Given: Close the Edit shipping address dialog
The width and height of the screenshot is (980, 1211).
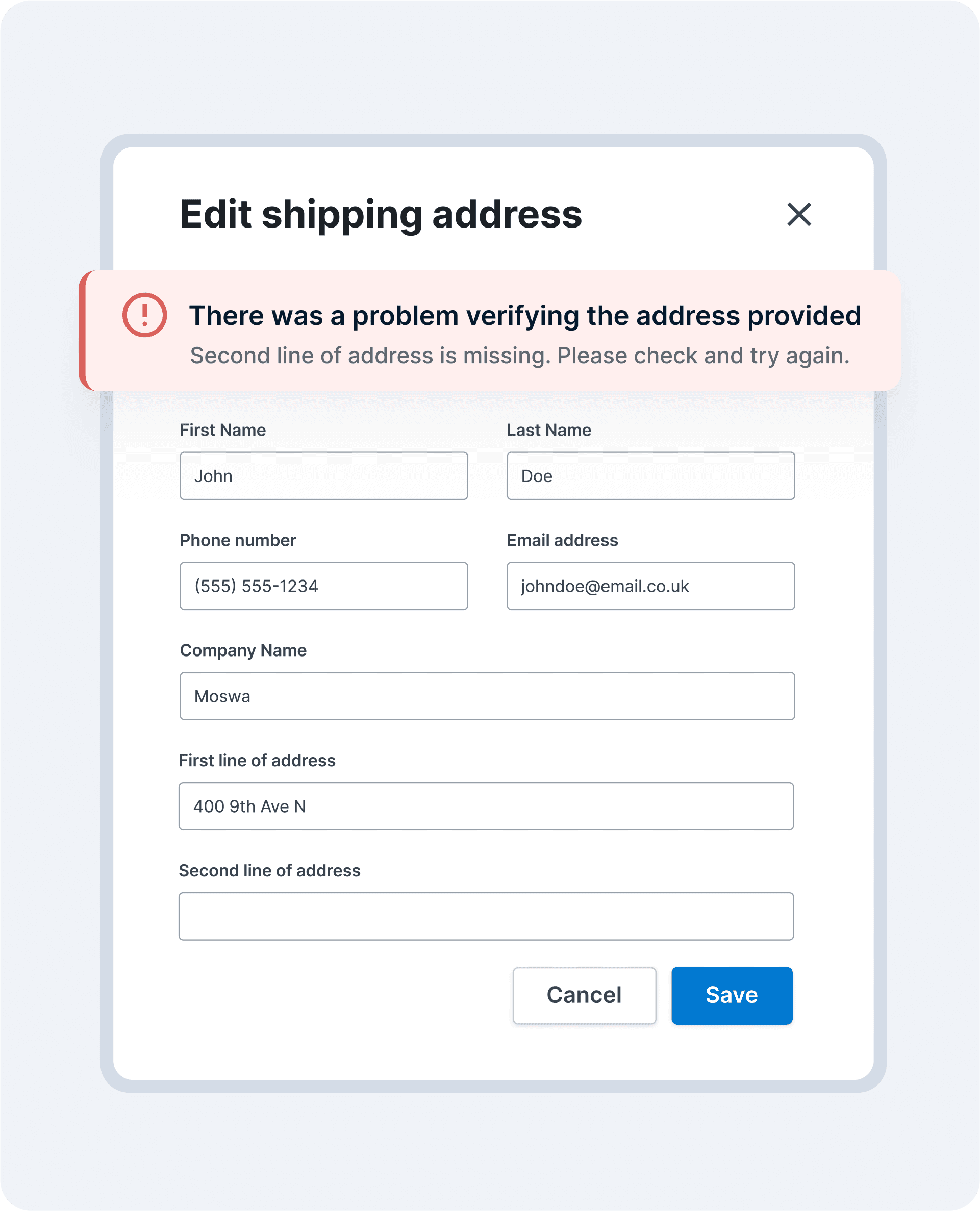Looking at the screenshot, I should tap(799, 215).
